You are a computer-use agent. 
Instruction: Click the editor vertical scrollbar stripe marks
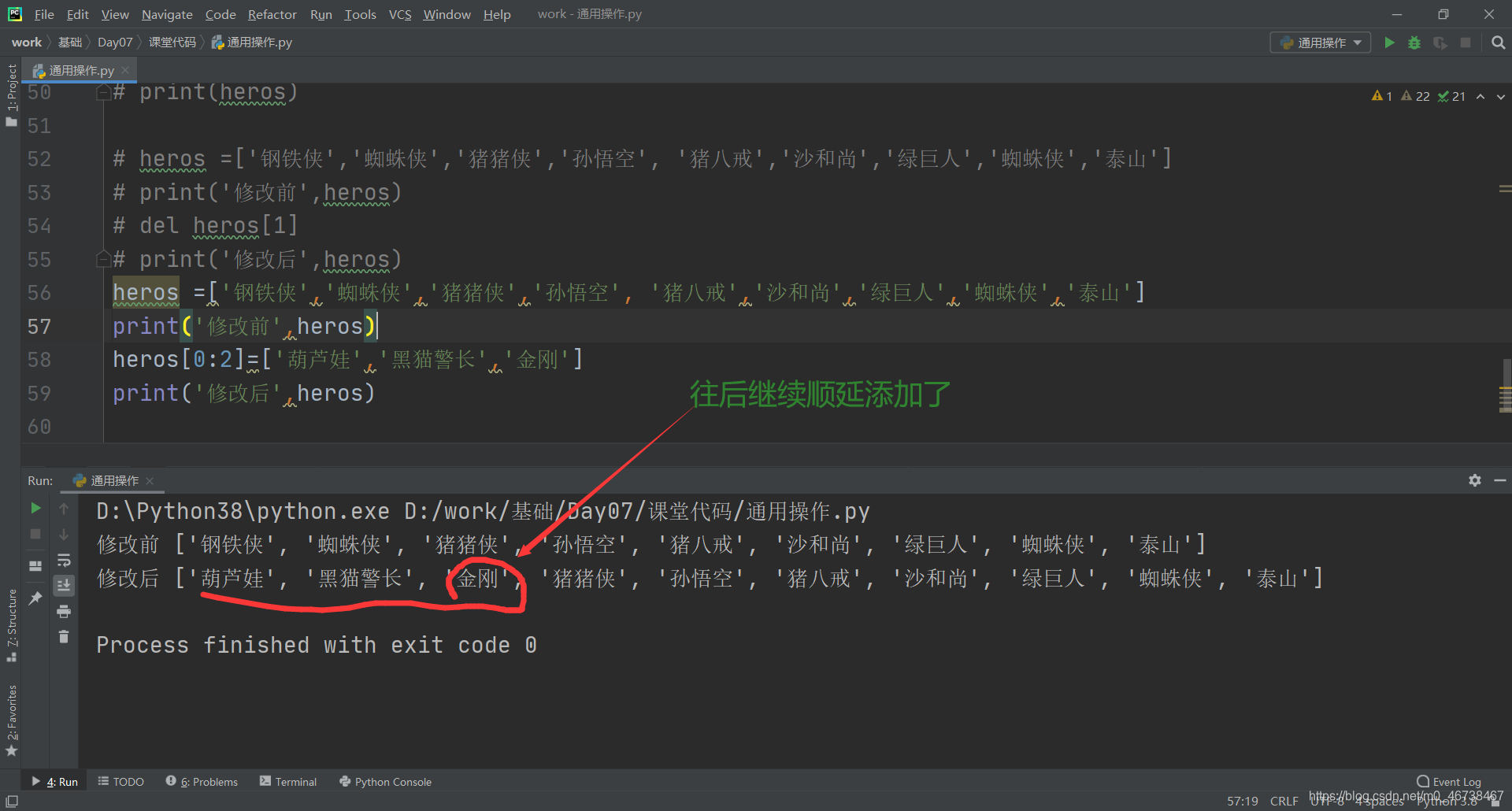pyautogui.click(x=1505, y=398)
